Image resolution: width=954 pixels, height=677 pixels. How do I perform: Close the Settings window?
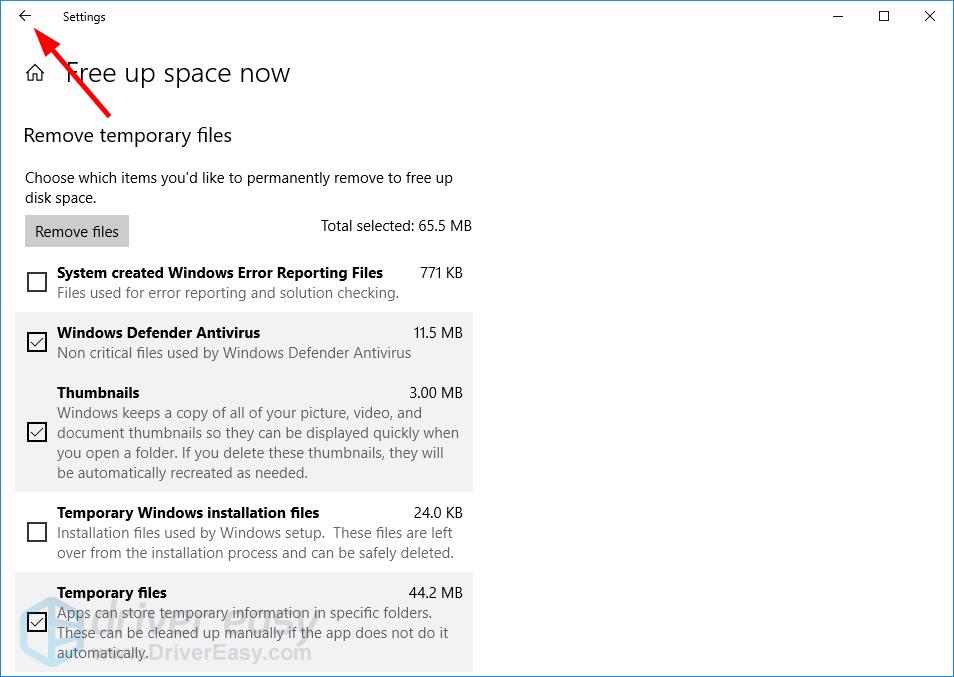point(930,16)
